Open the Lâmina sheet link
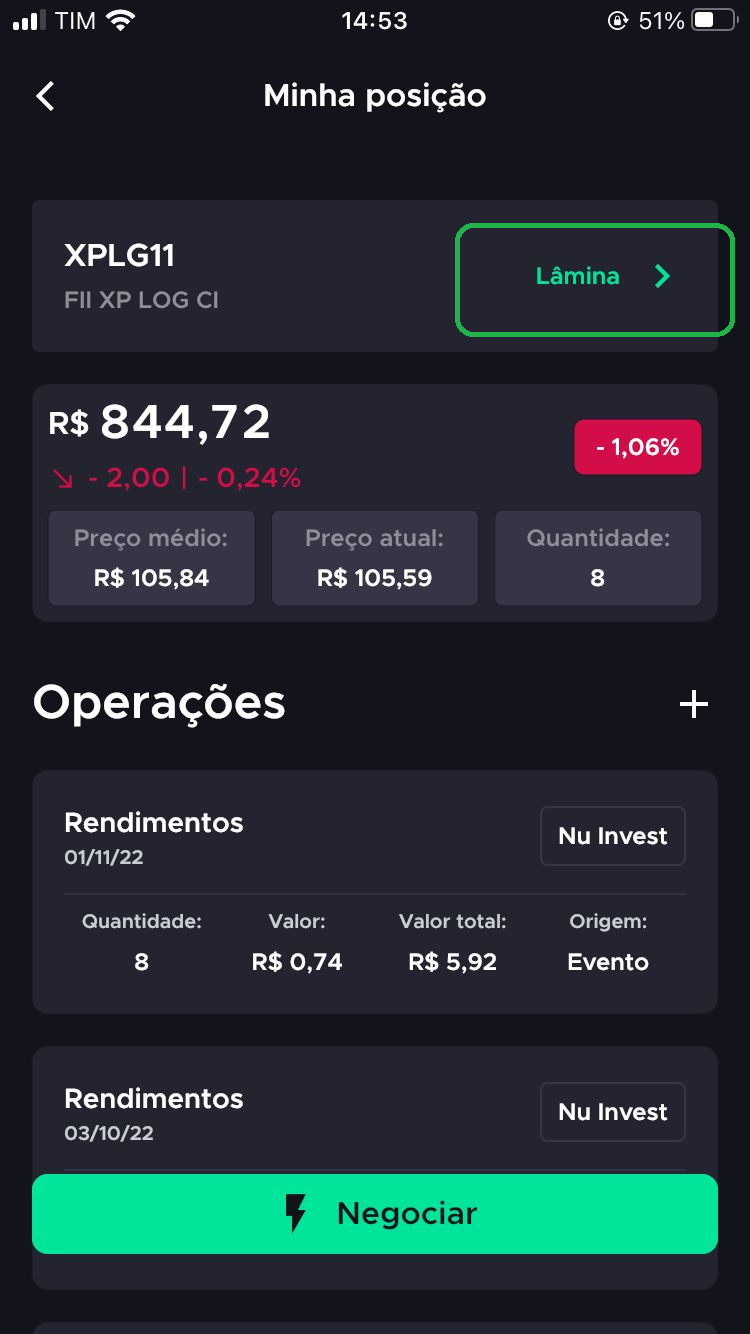The height and width of the screenshot is (1334, 750). tap(595, 280)
